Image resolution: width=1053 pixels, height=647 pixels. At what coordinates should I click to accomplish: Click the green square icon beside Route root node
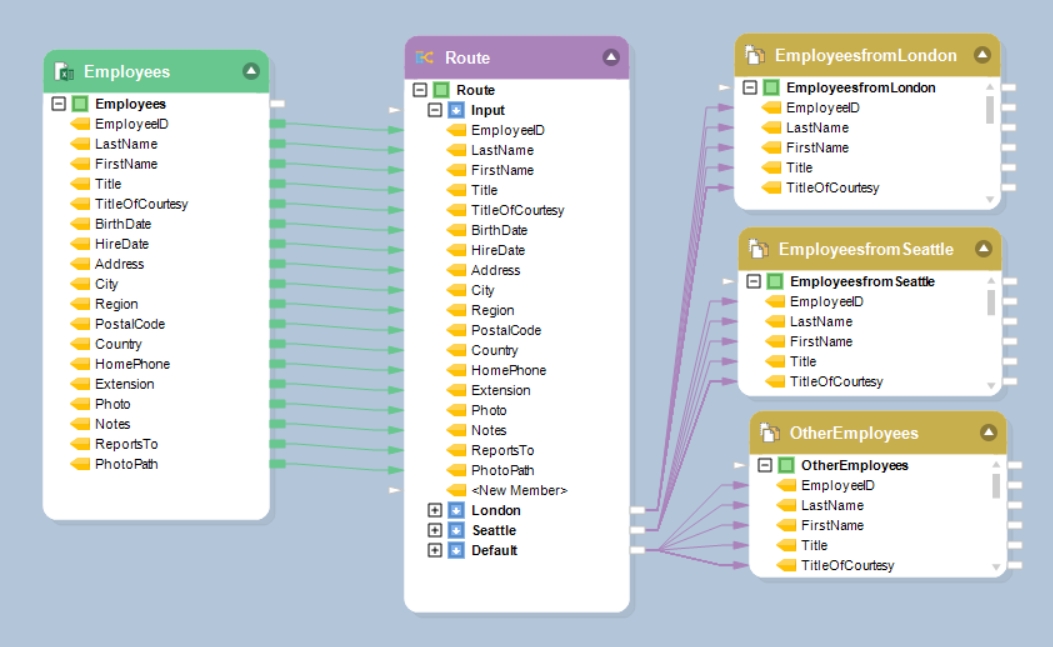tap(441, 89)
